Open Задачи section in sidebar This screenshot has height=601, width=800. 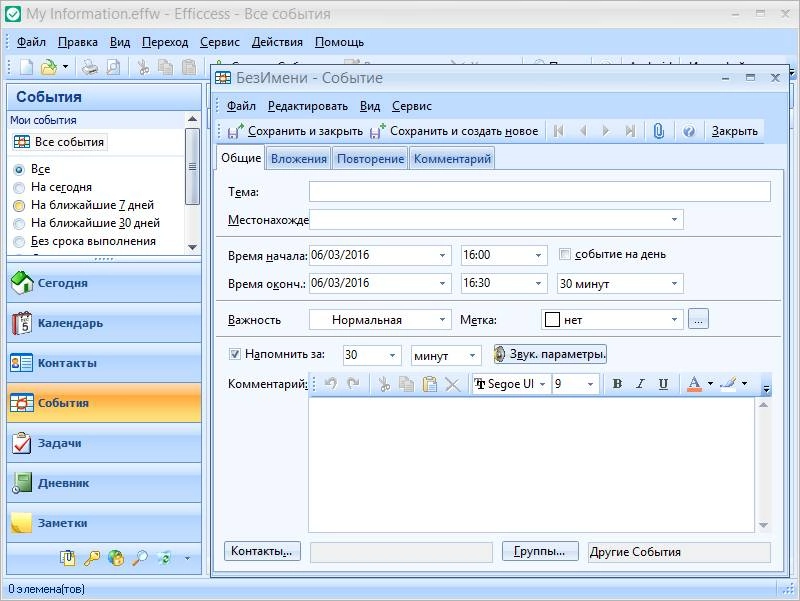pyautogui.click(x=104, y=443)
